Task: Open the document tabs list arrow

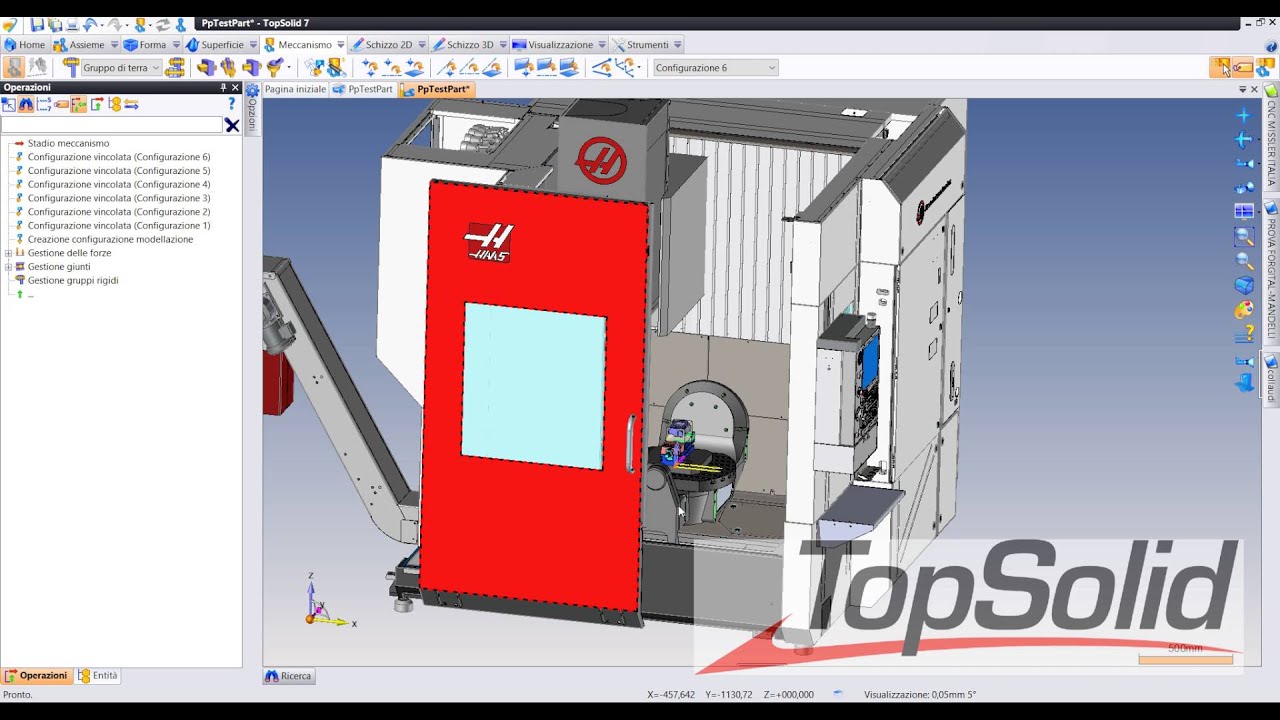Action: [1243, 89]
